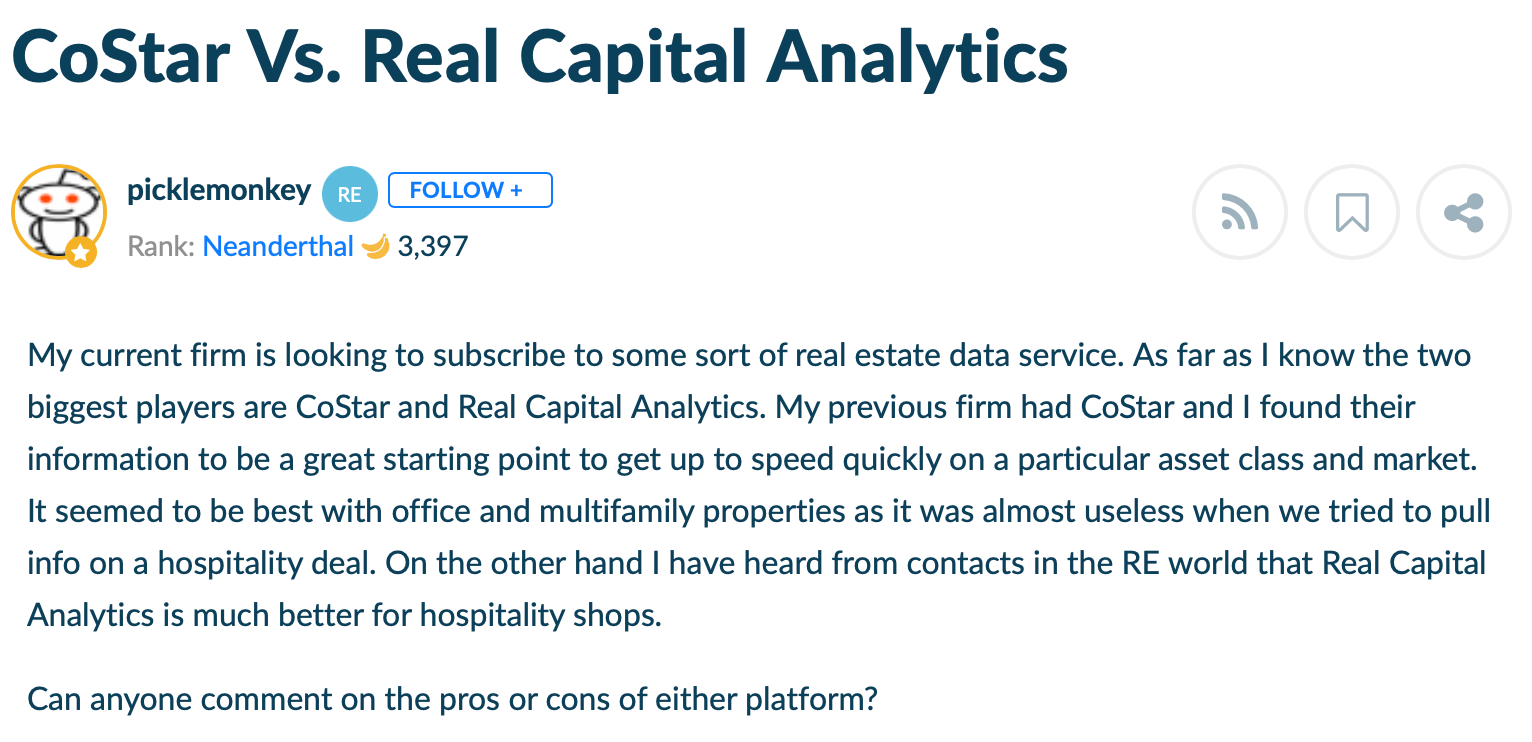Click line starting "info on a hospitality deal"
This screenshot has height=742, width=1532.
tap(756, 563)
